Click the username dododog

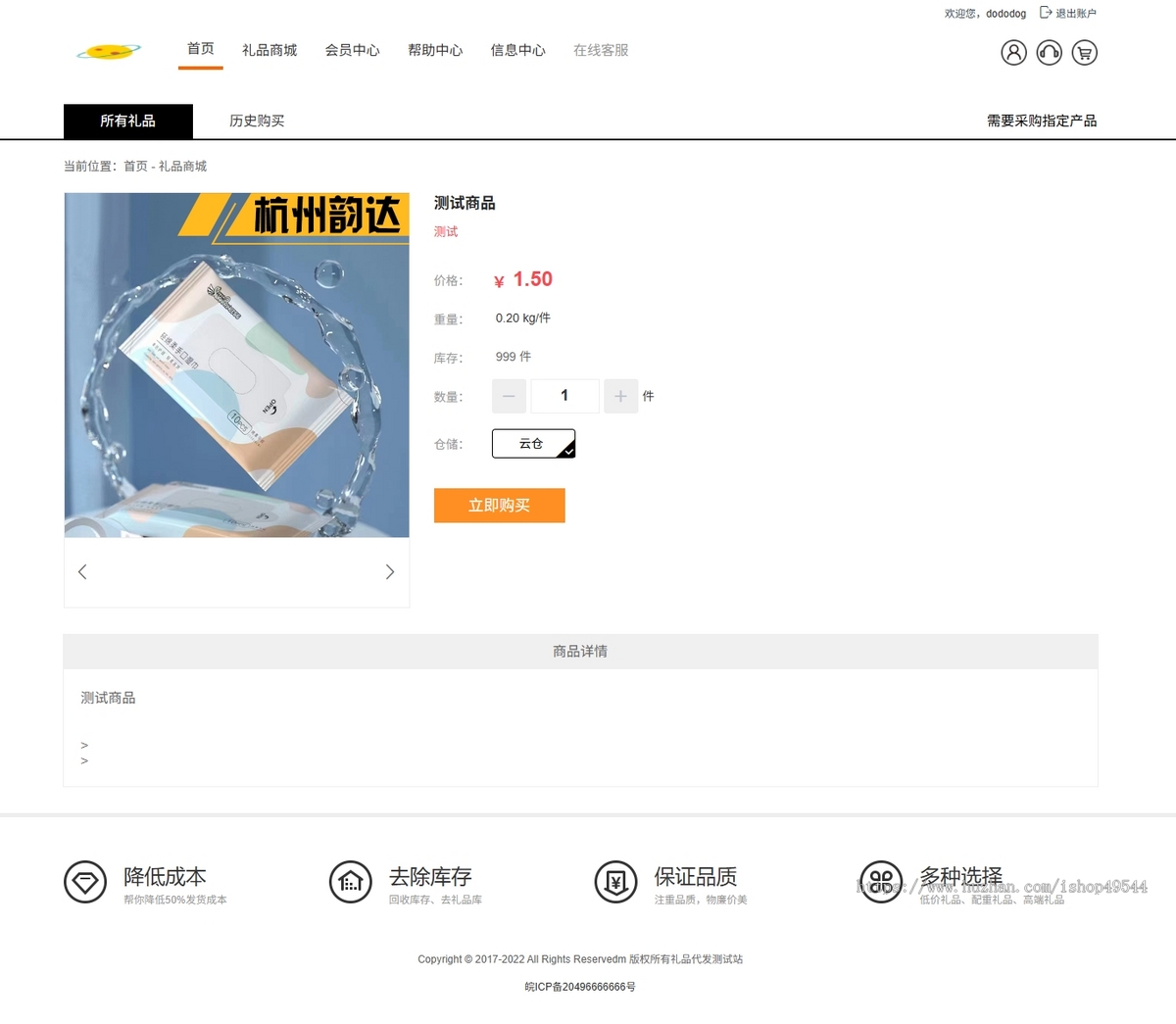(x=1005, y=14)
